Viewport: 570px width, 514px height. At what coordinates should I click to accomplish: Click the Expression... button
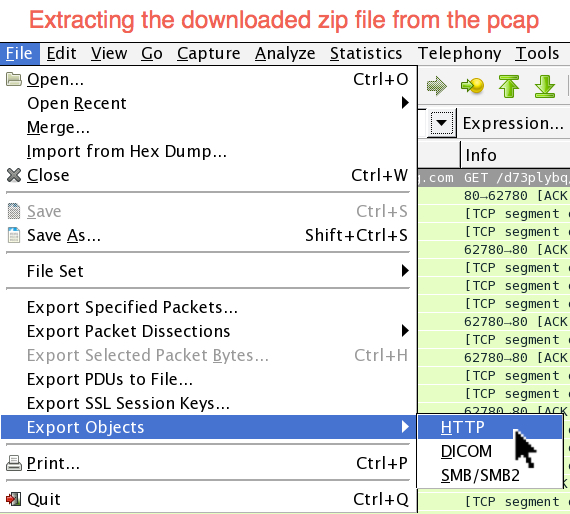[513, 123]
